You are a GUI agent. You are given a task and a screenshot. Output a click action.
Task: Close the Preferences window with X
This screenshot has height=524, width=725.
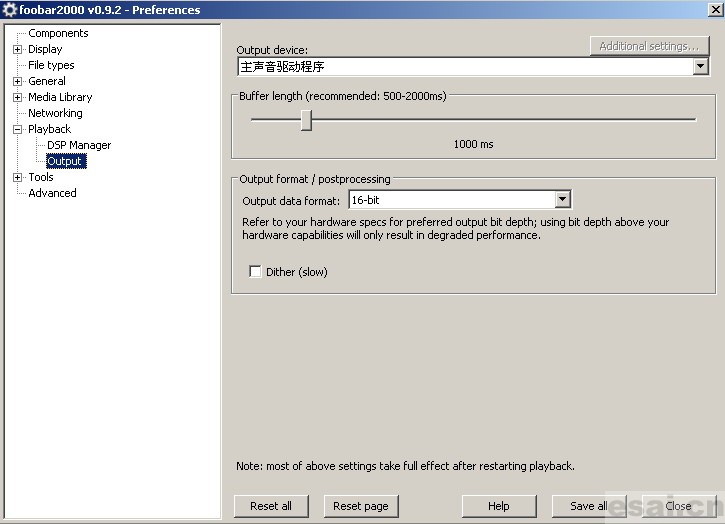(x=711, y=10)
